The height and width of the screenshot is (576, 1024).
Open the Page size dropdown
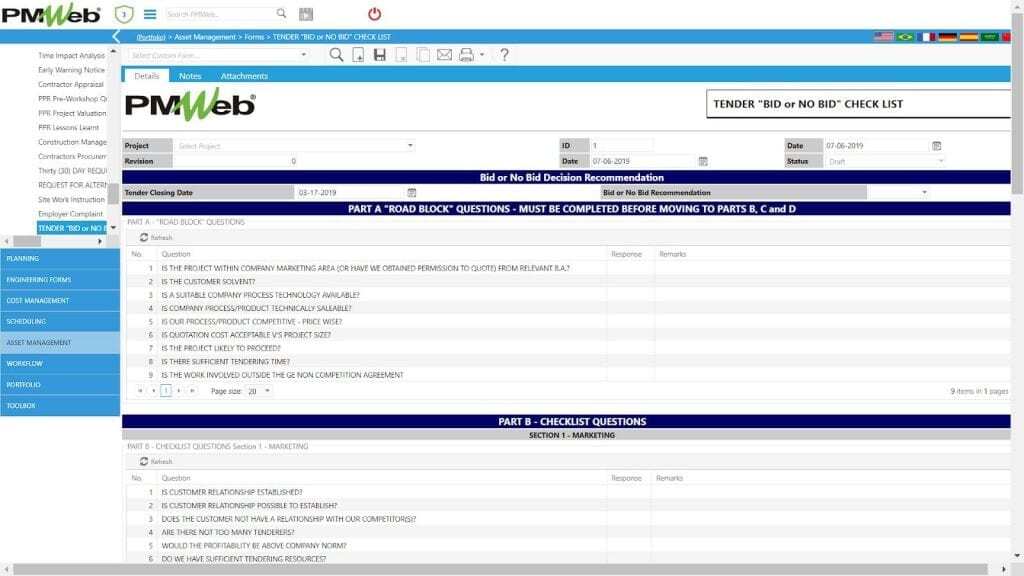[267, 391]
